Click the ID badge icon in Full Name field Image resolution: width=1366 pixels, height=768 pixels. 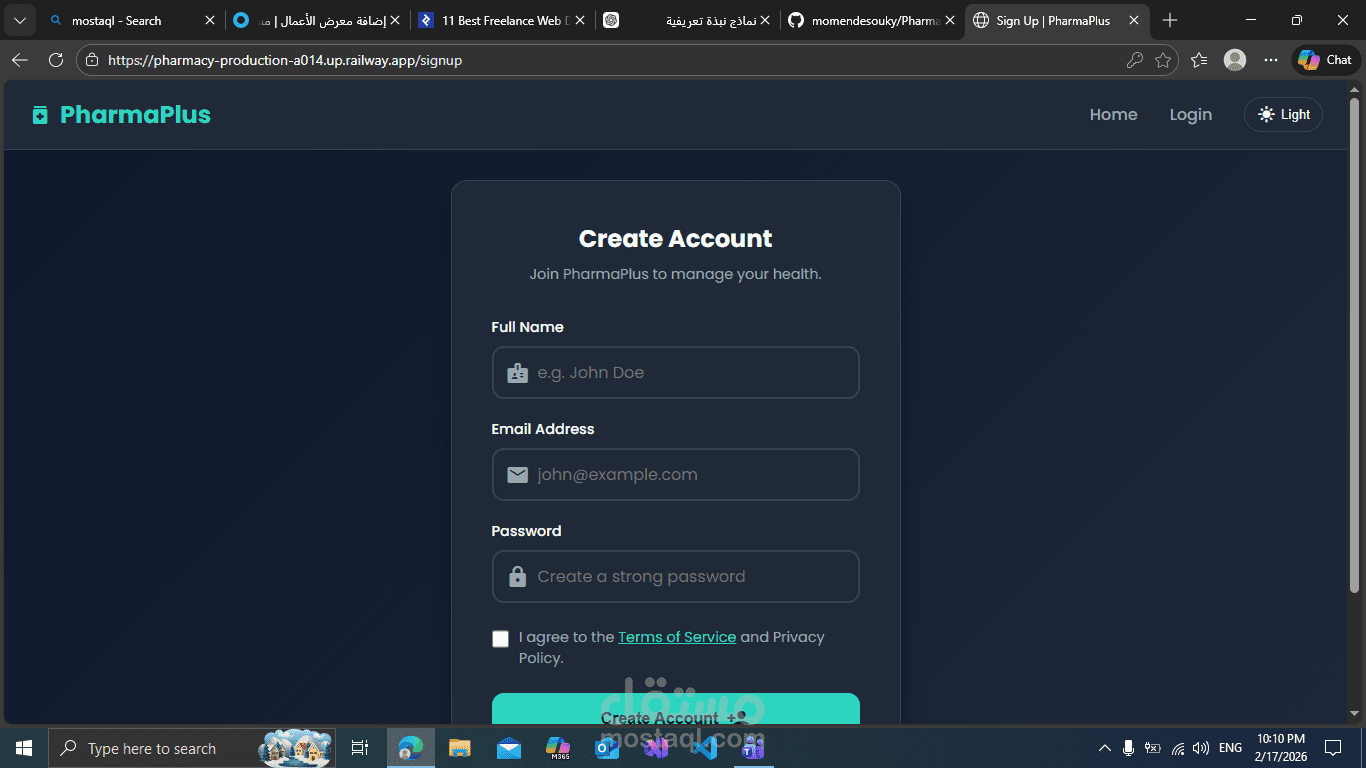(x=517, y=373)
